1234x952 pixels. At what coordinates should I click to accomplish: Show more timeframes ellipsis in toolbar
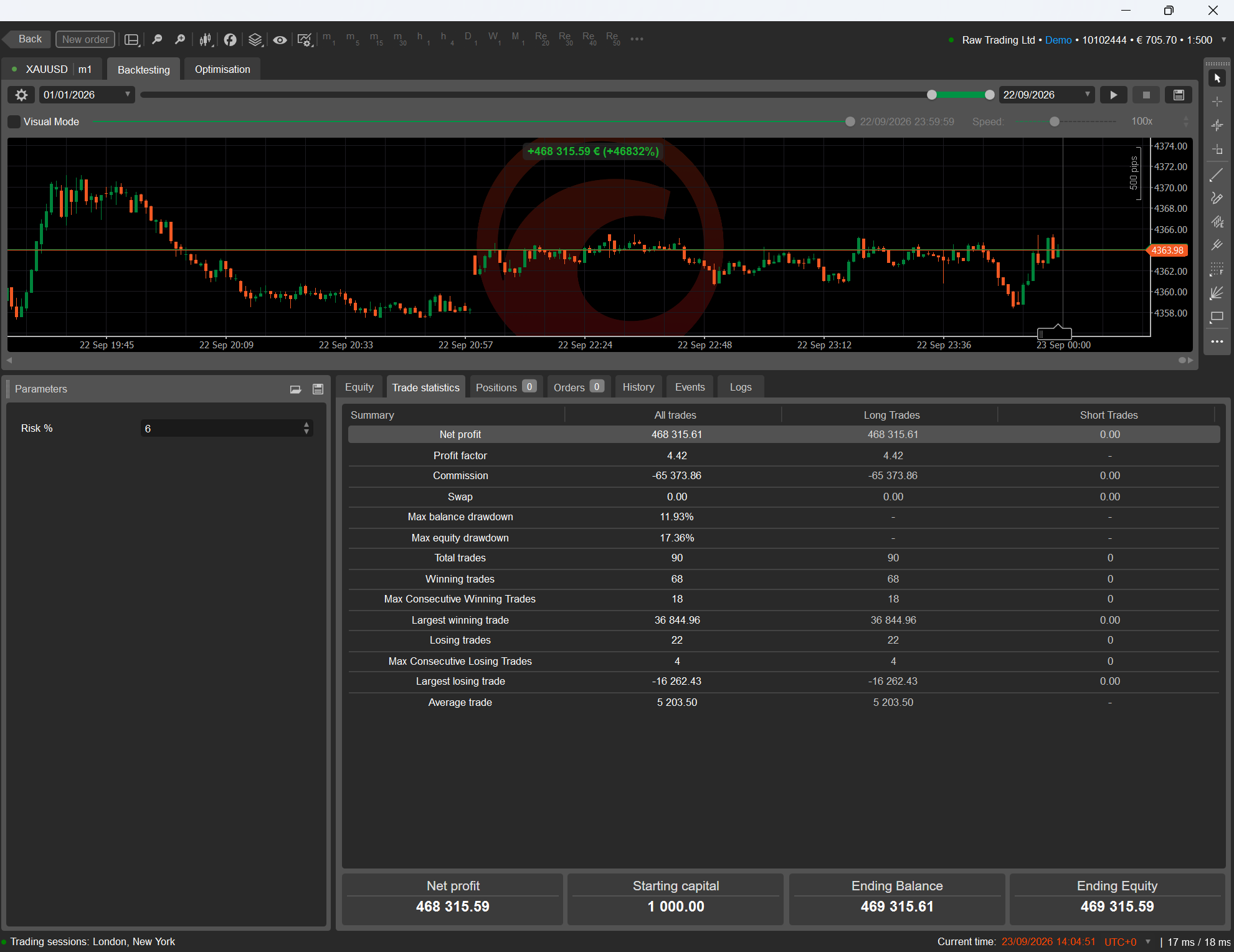point(637,39)
